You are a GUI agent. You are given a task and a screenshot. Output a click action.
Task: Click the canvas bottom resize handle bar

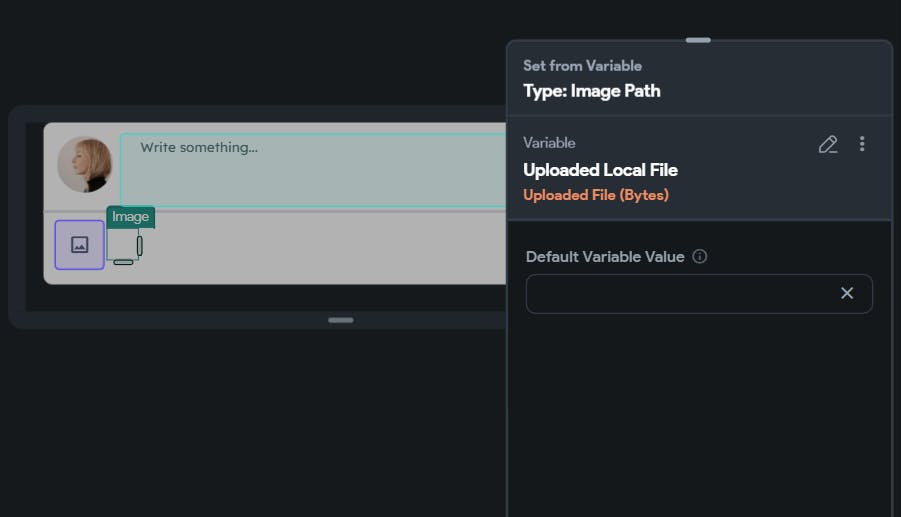click(341, 320)
